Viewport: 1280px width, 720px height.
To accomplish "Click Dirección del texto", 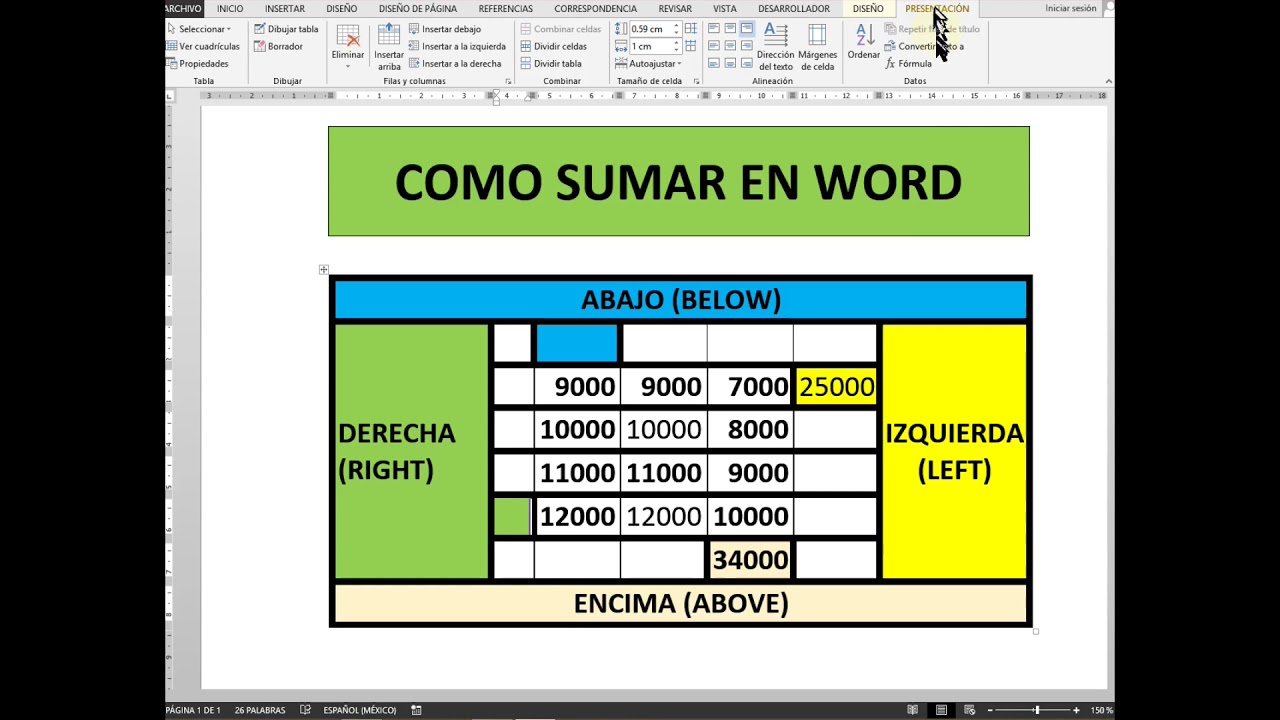I will [775, 46].
